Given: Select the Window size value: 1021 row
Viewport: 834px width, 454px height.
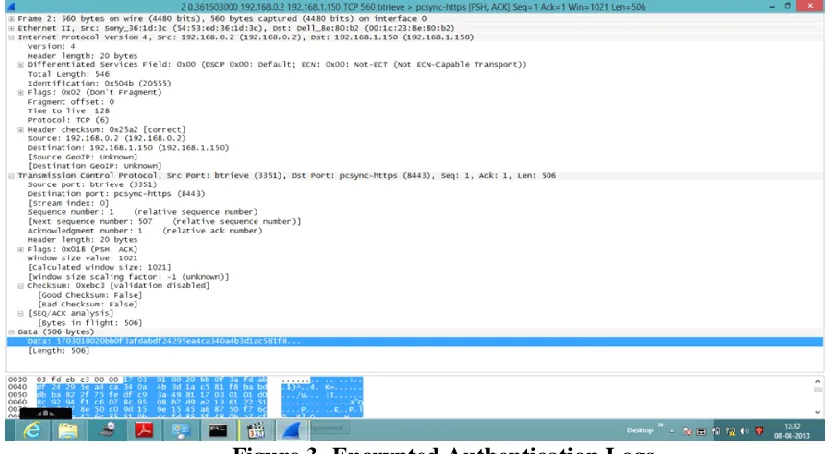Looking at the screenshot, I should click(82, 258).
